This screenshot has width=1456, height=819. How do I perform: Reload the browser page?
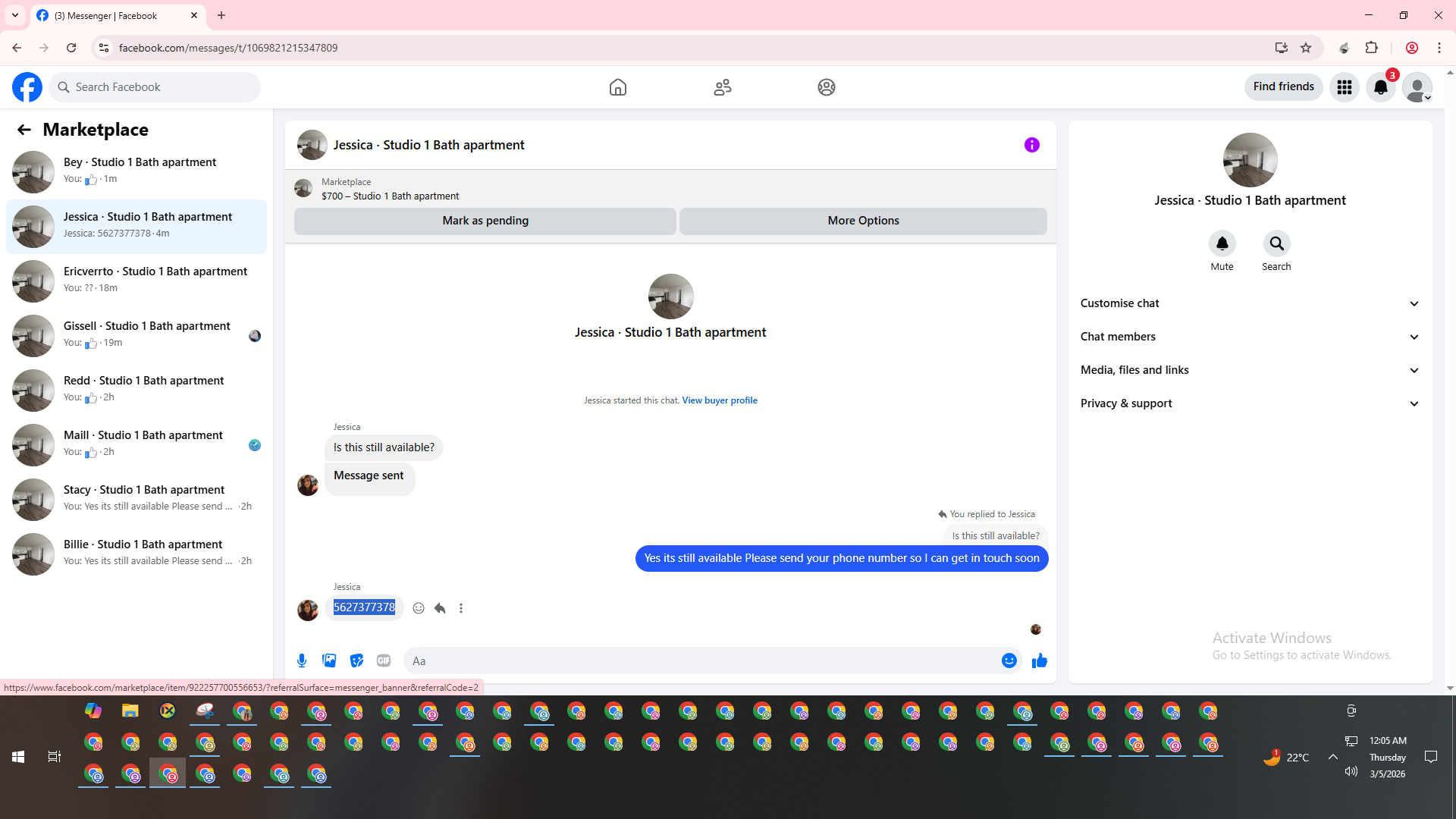pos(71,48)
